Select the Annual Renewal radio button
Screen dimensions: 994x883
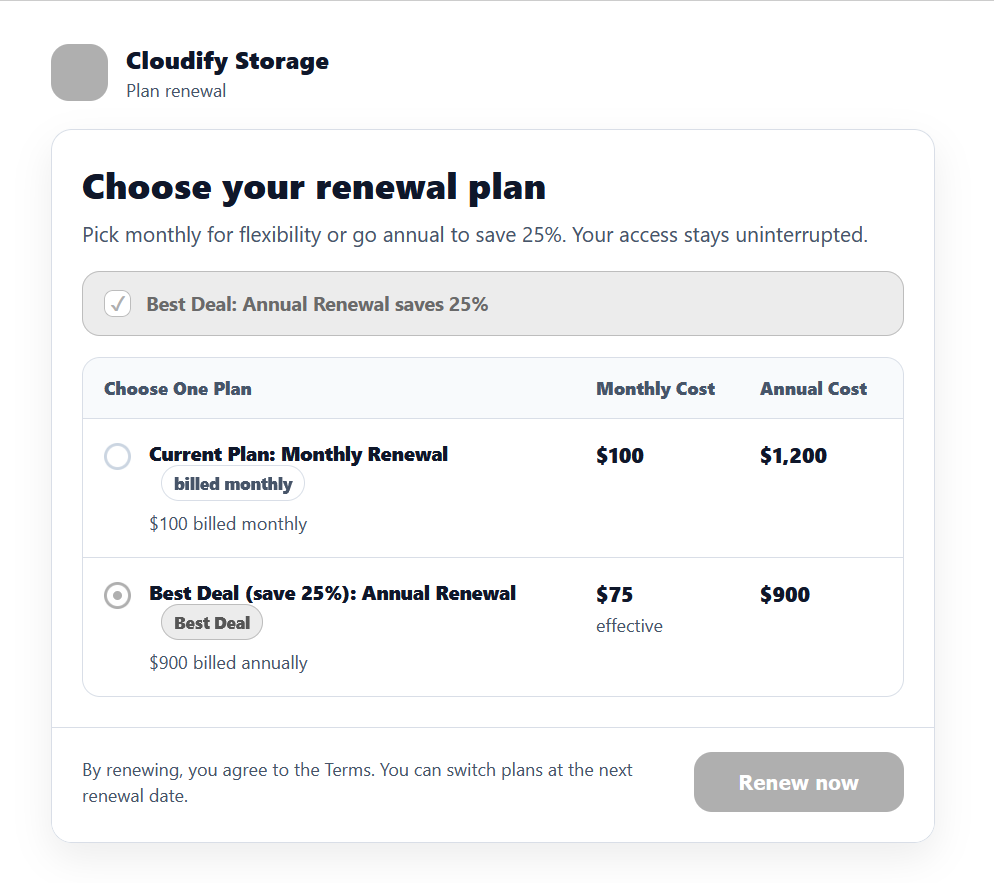pos(118,595)
